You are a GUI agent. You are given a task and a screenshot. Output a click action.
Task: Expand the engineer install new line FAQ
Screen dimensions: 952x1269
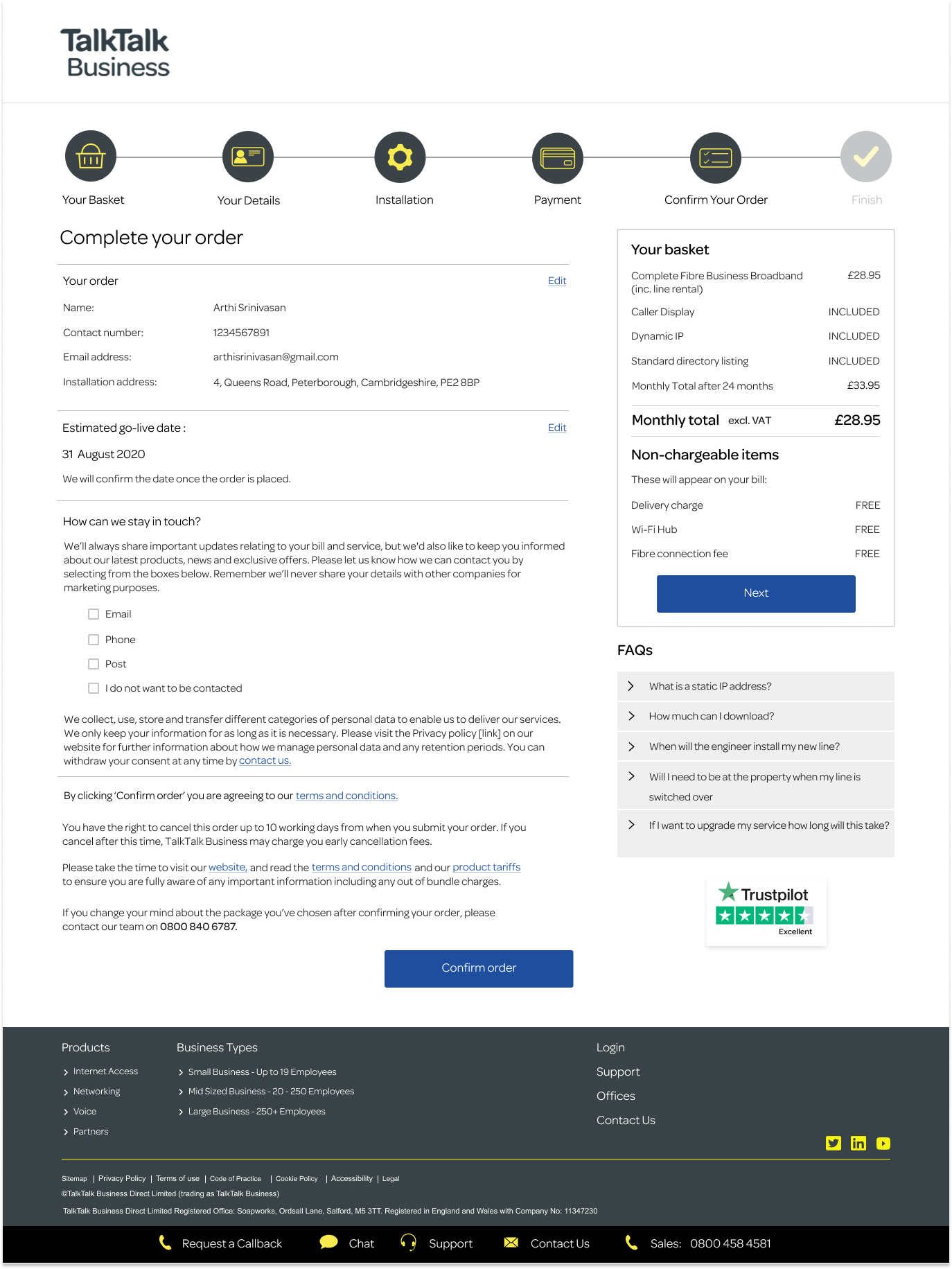point(743,746)
